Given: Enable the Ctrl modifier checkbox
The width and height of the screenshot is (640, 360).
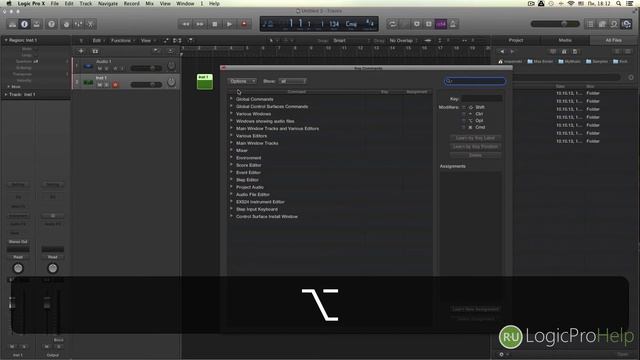Looking at the screenshot, I should click(x=464, y=114).
